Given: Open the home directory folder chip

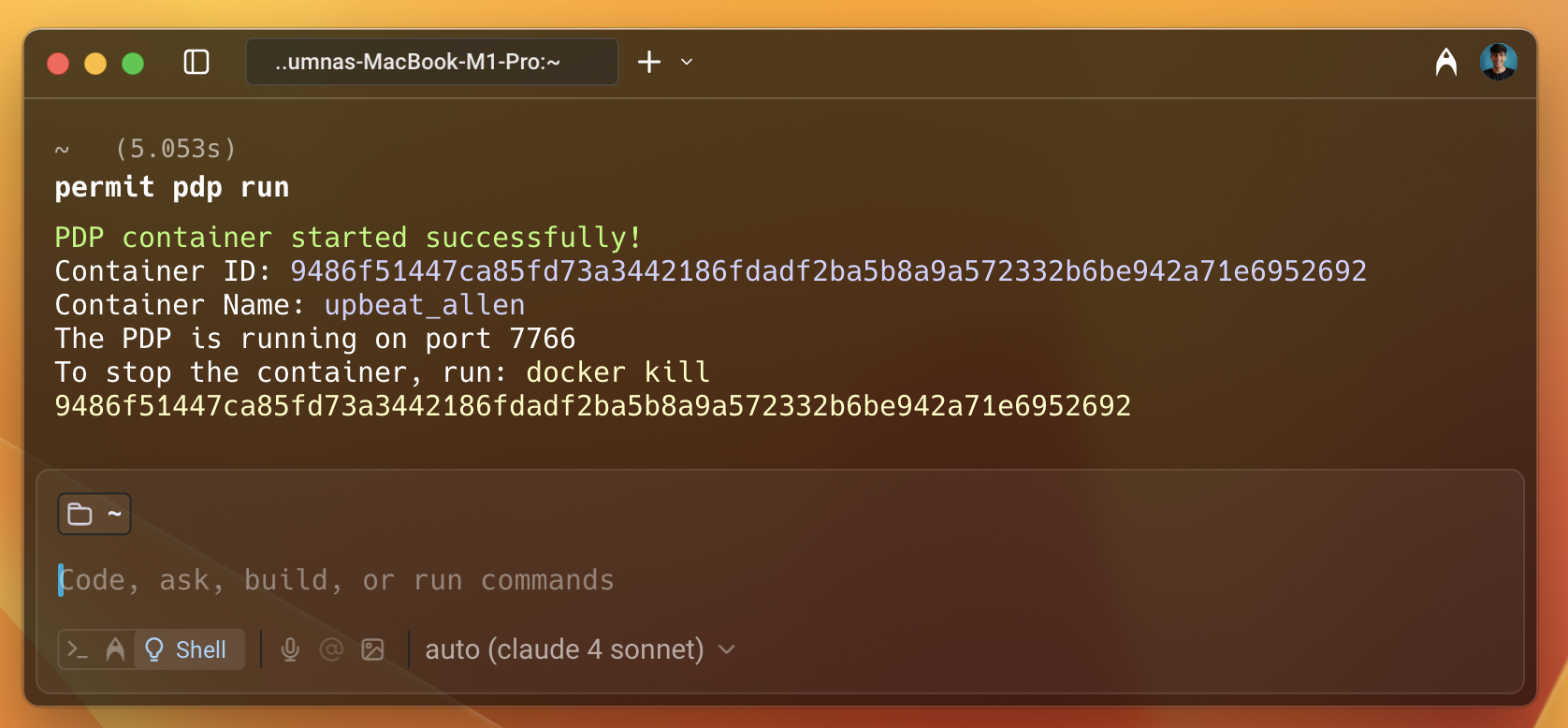Looking at the screenshot, I should 94,514.
